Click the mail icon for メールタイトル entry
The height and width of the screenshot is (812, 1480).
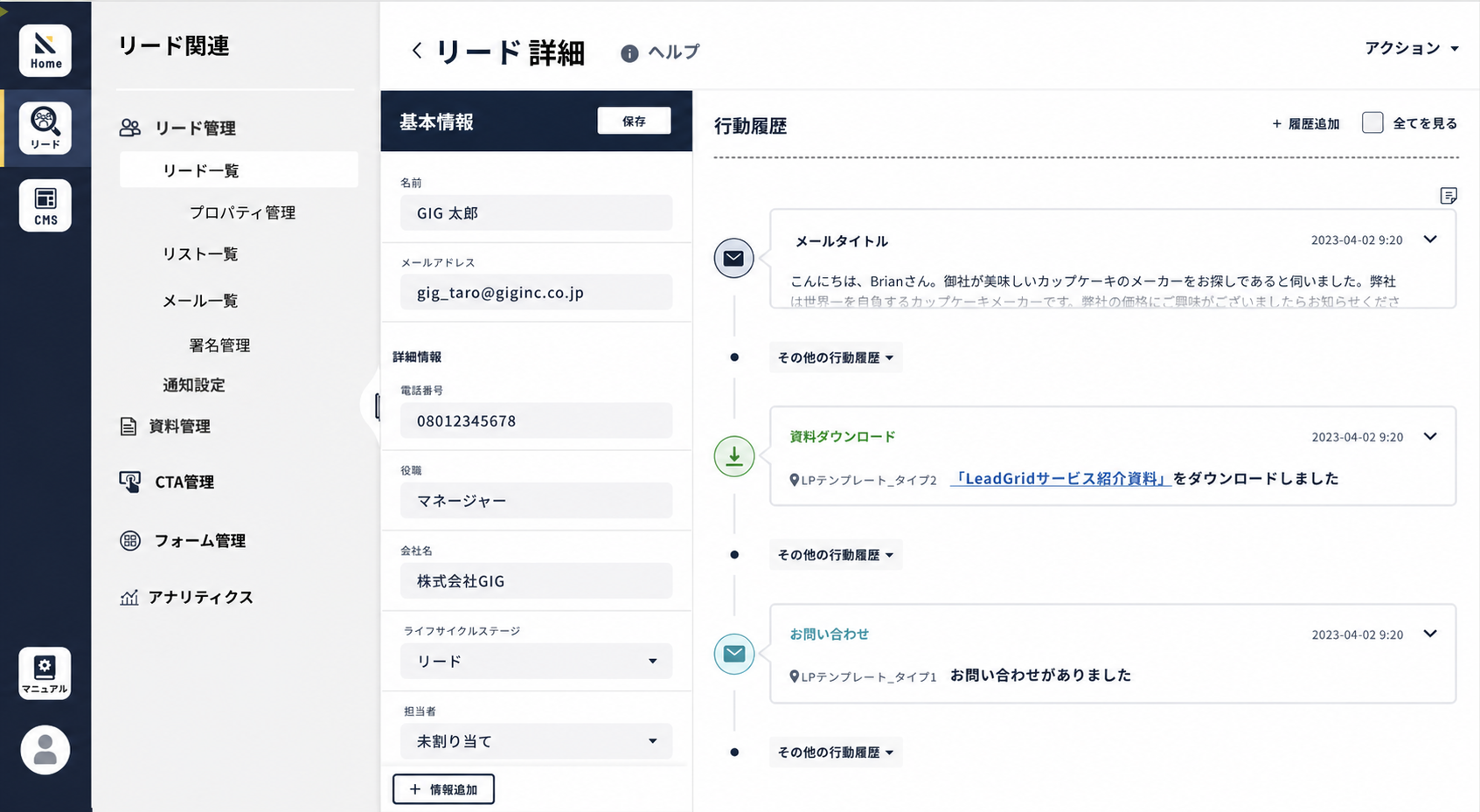[734, 259]
